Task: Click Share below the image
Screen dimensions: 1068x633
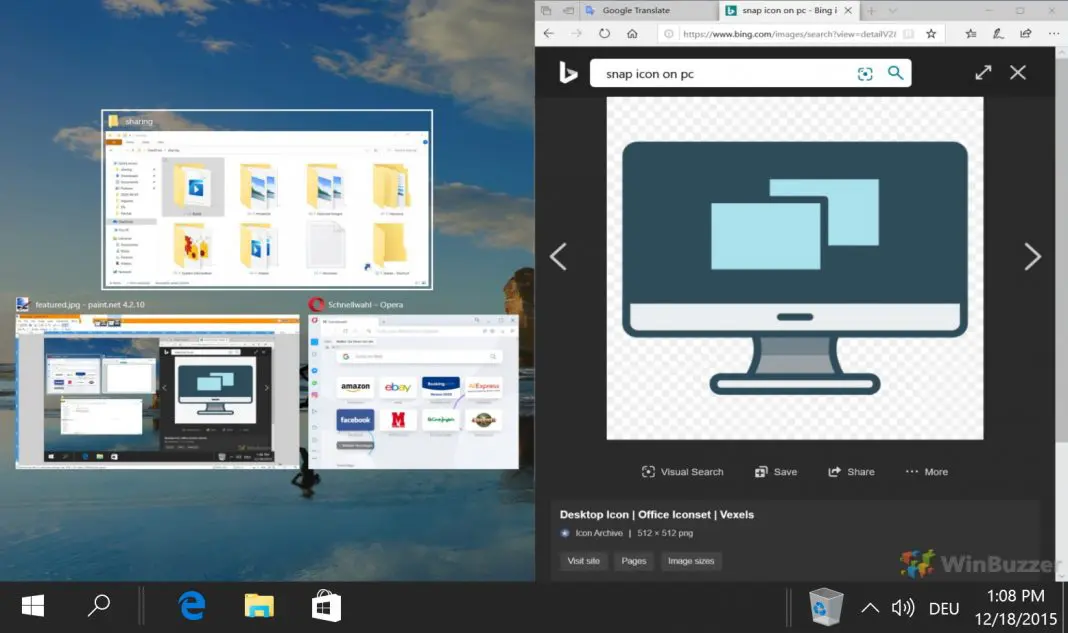Action: [851, 472]
